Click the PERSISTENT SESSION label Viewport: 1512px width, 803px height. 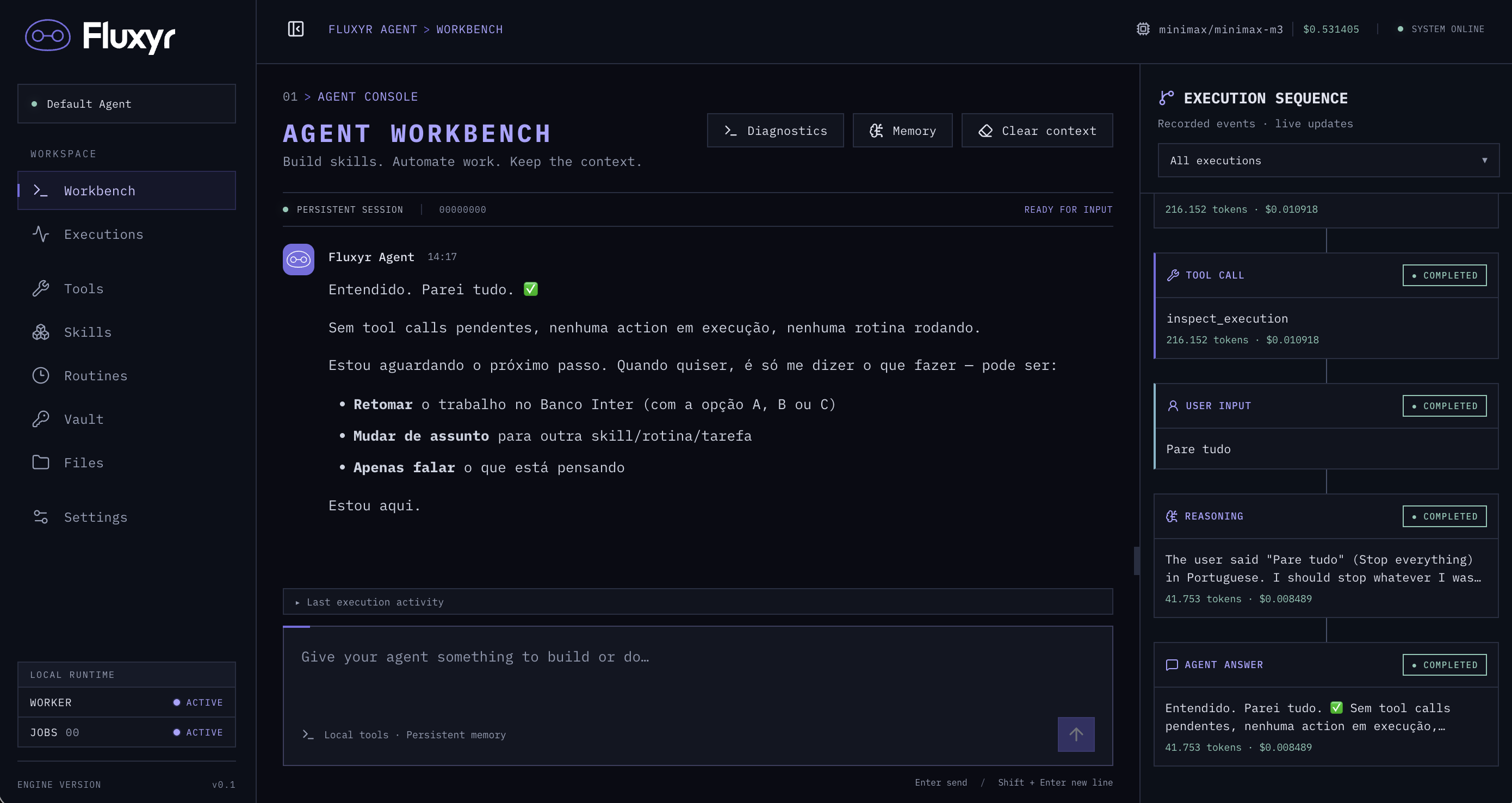[349, 209]
